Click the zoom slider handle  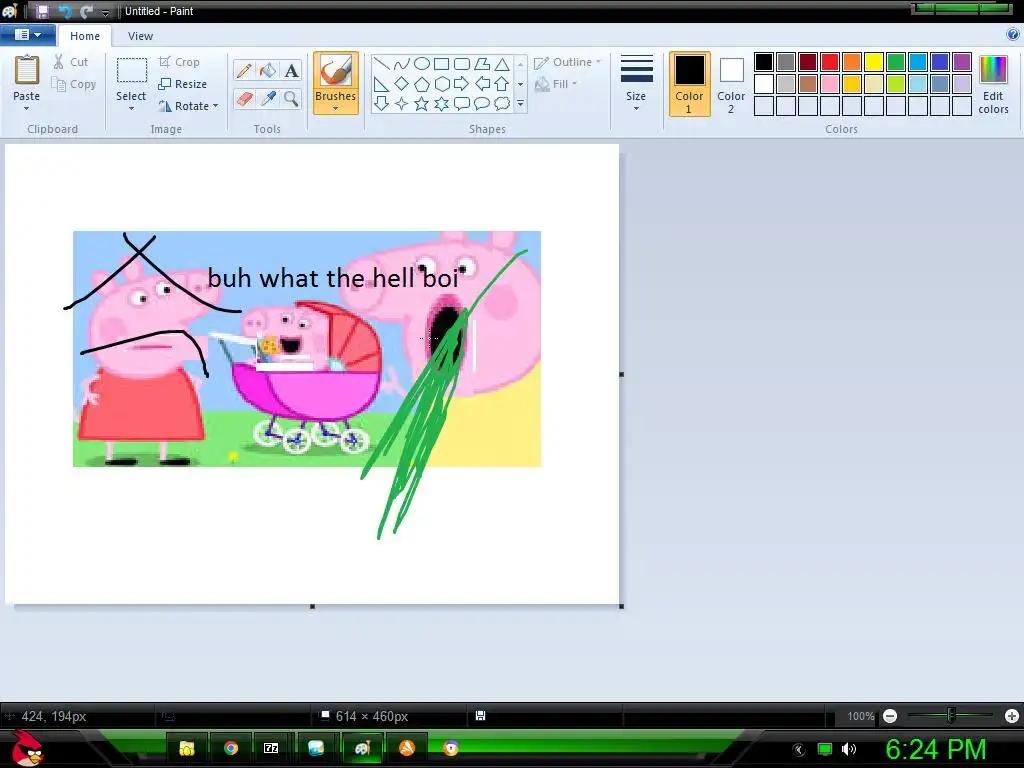click(951, 716)
